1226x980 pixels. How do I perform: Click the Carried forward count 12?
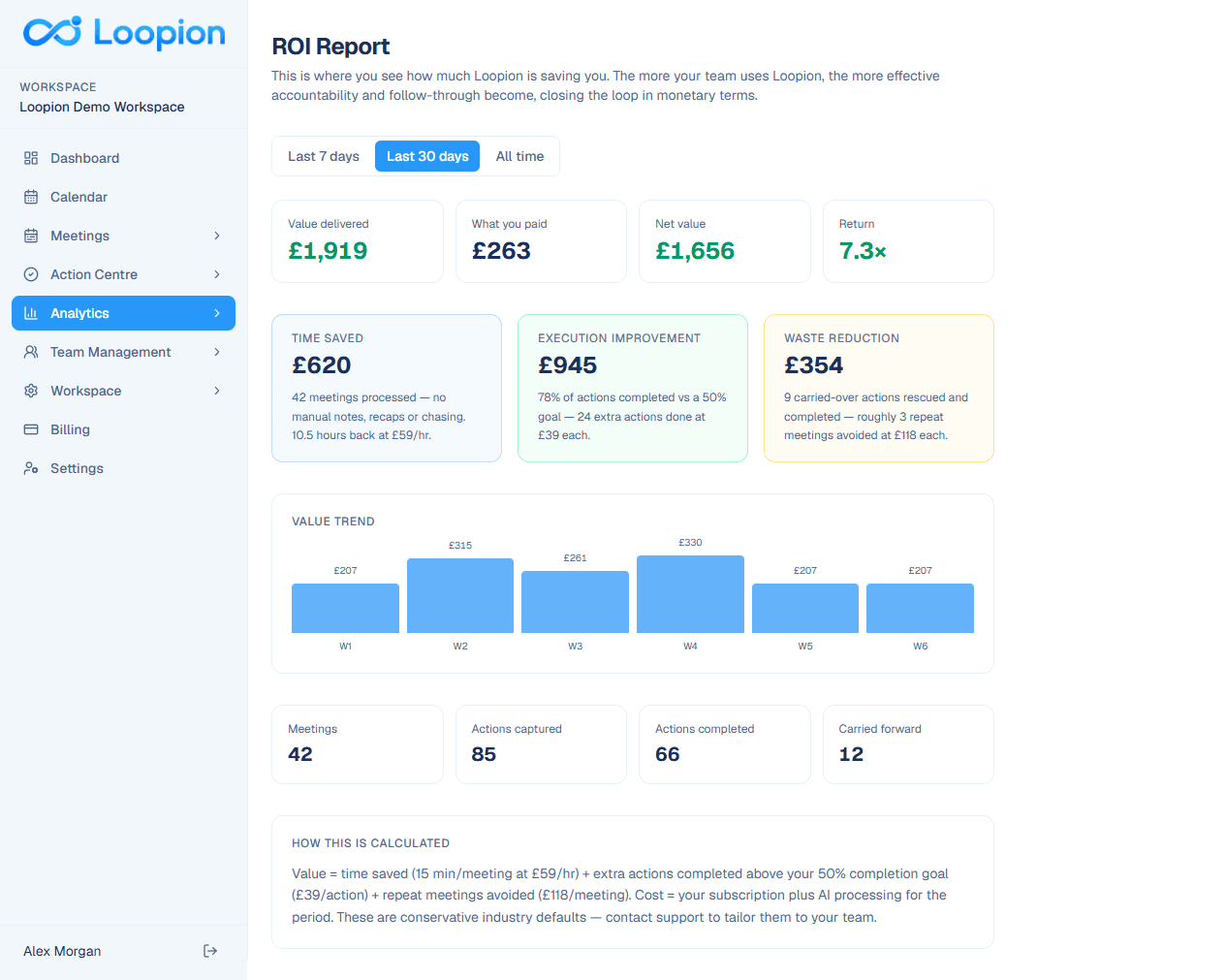(x=851, y=754)
